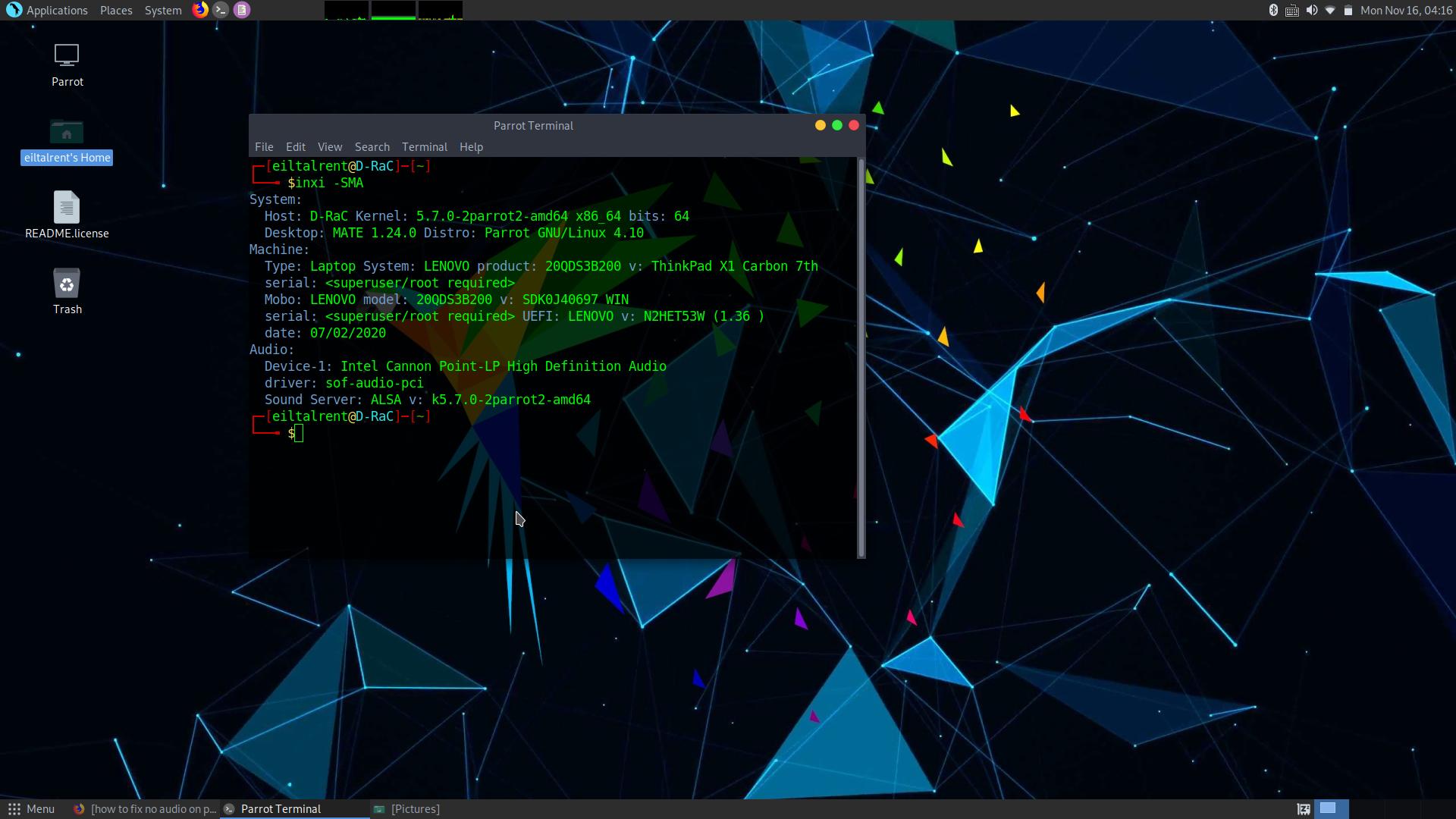This screenshot has width=1456, height=819.
Task: Open the File menu in Parrot Terminal
Action: [264, 147]
